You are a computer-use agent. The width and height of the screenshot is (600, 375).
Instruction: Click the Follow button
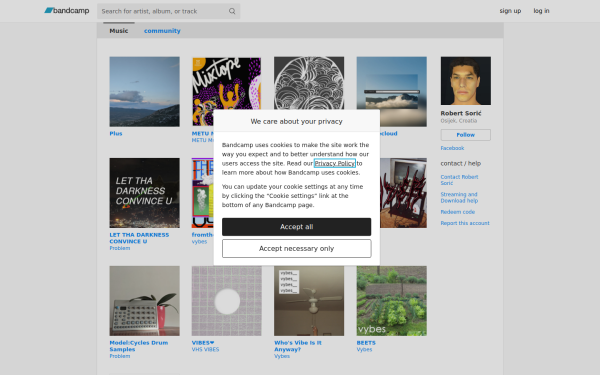click(465, 135)
